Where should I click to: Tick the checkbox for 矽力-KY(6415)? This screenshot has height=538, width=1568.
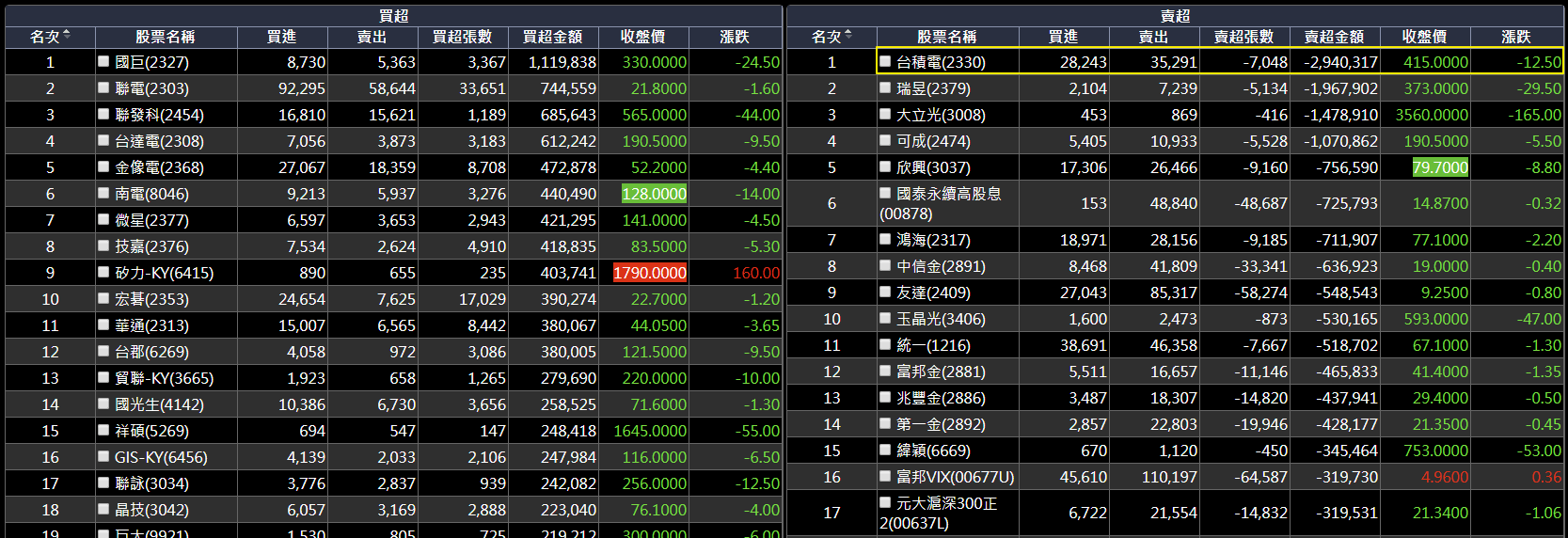pyautogui.click(x=104, y=272)
